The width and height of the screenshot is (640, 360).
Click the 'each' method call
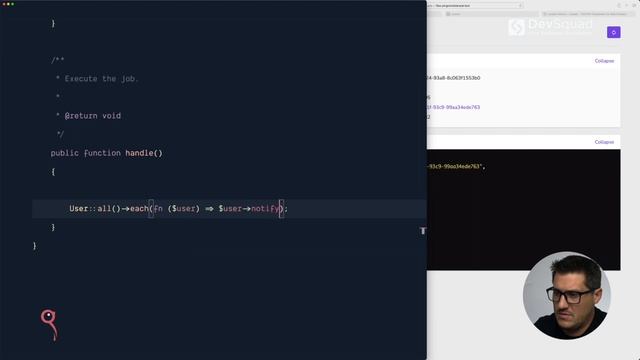(x=139, y=209)
